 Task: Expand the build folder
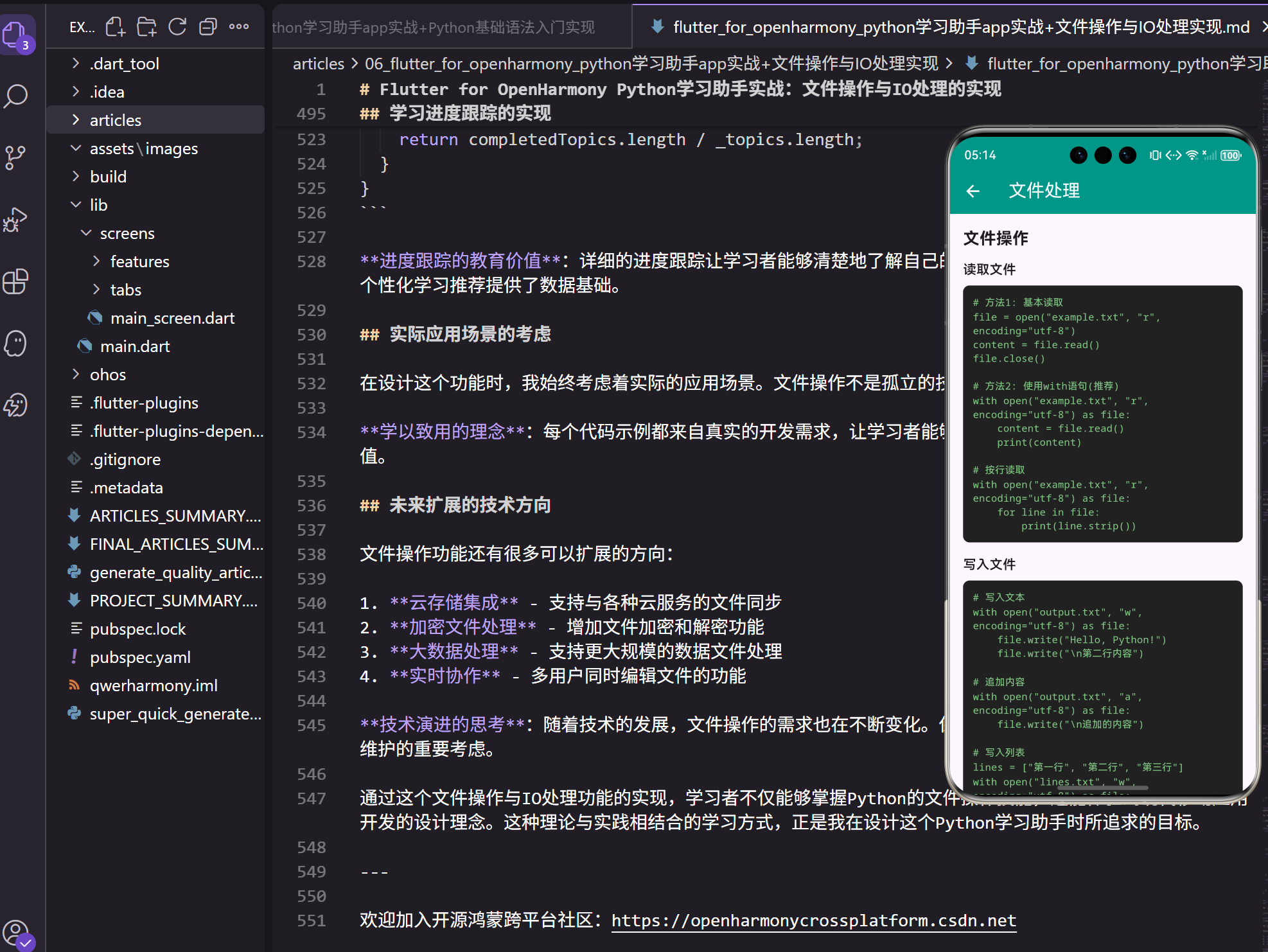(x=76, y=176)
